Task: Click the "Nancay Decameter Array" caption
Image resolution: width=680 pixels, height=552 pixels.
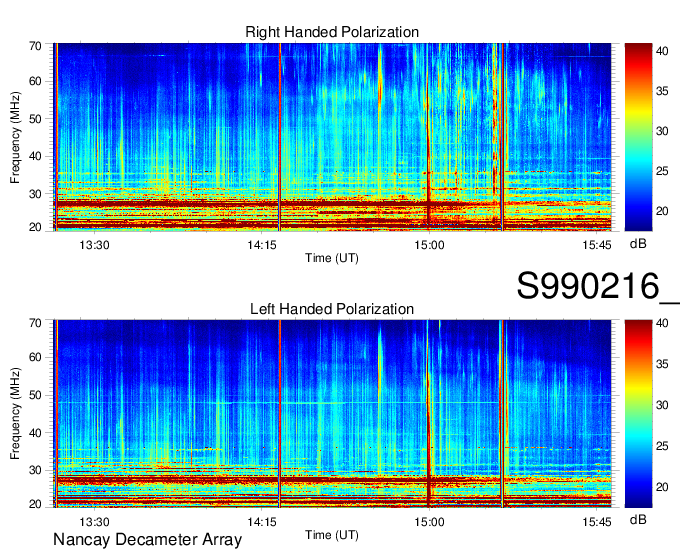Action: pyautogui.click(x=147, y=540)
